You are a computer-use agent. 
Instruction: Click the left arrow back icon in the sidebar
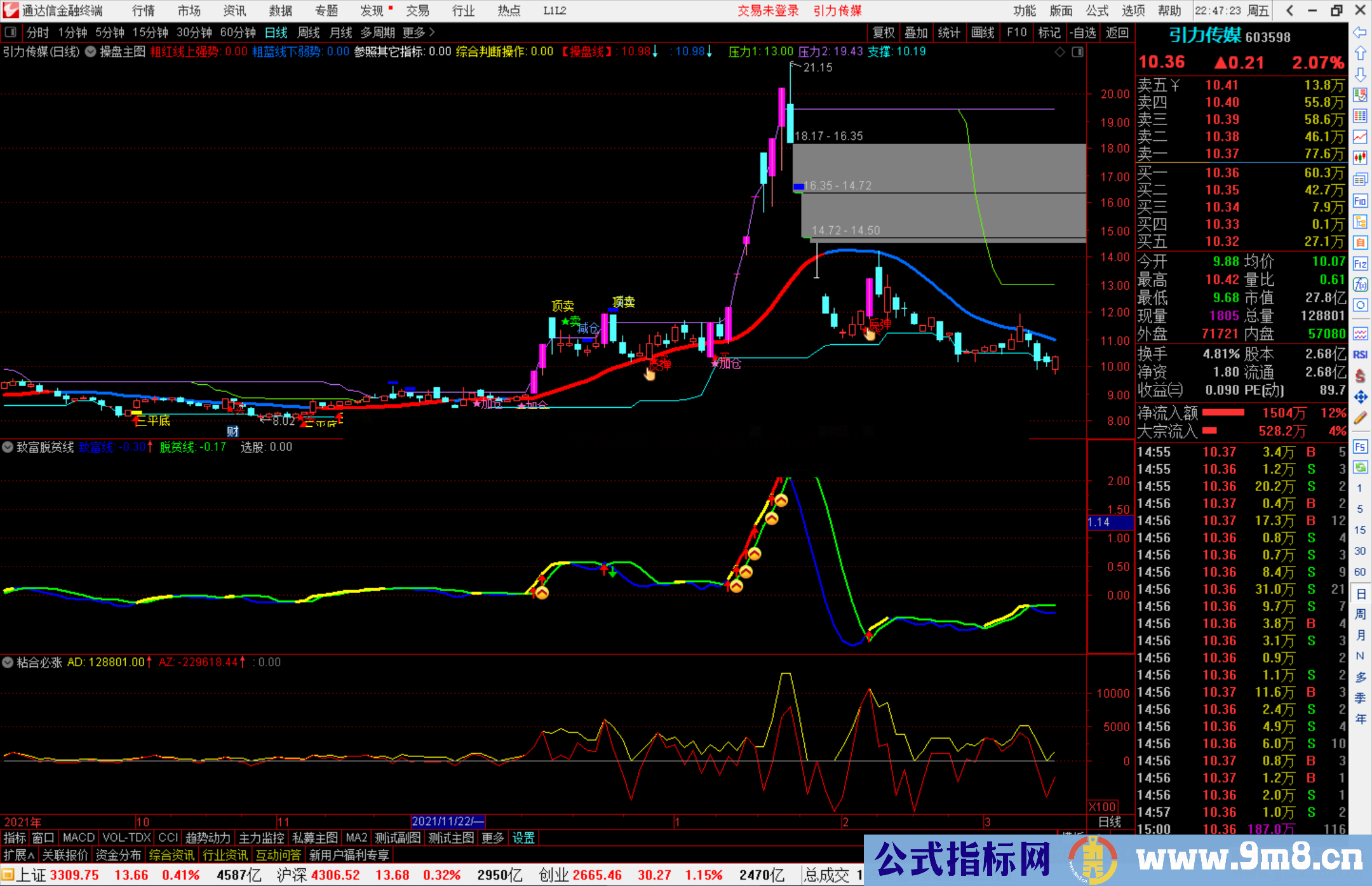(x=1360, y=32)
